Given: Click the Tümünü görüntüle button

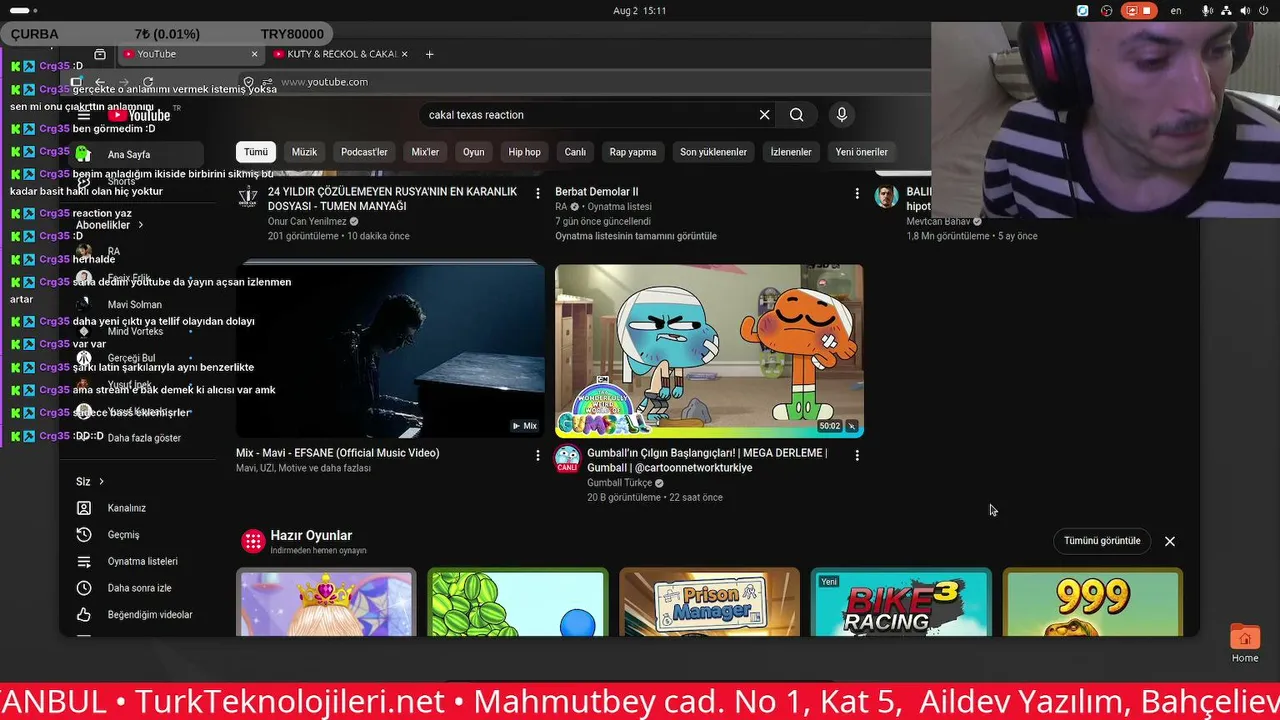Looking at the screenshot, I should [x=1102, y=541].
